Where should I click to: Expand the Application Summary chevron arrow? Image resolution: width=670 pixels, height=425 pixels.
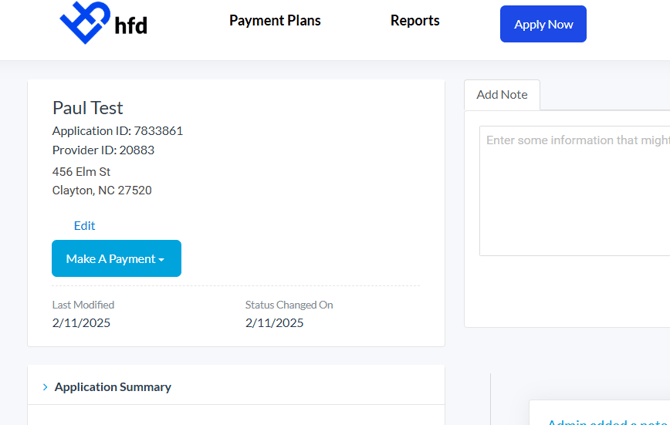[x=45, y=387]
